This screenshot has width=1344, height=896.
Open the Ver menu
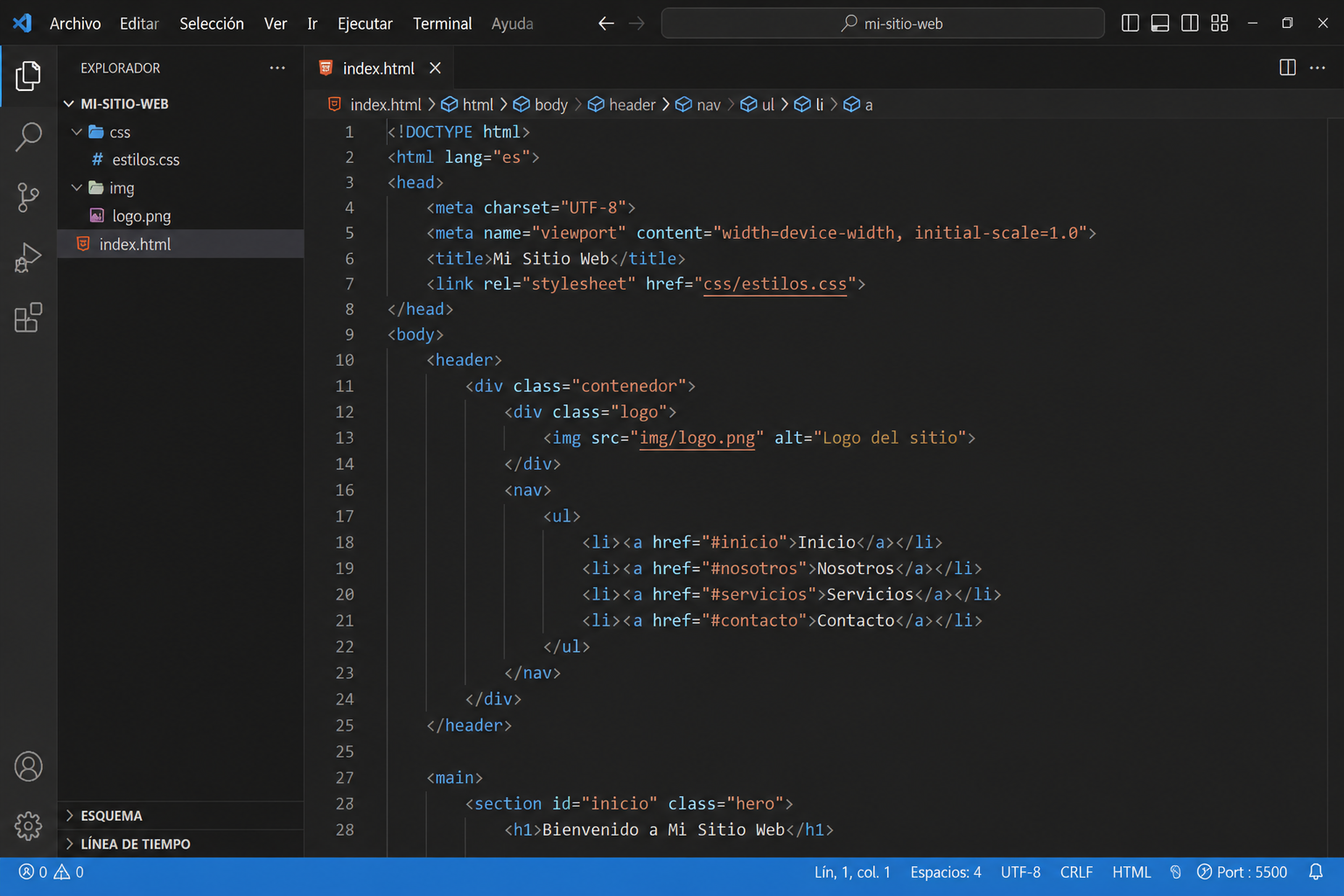[x=276, y=24]
